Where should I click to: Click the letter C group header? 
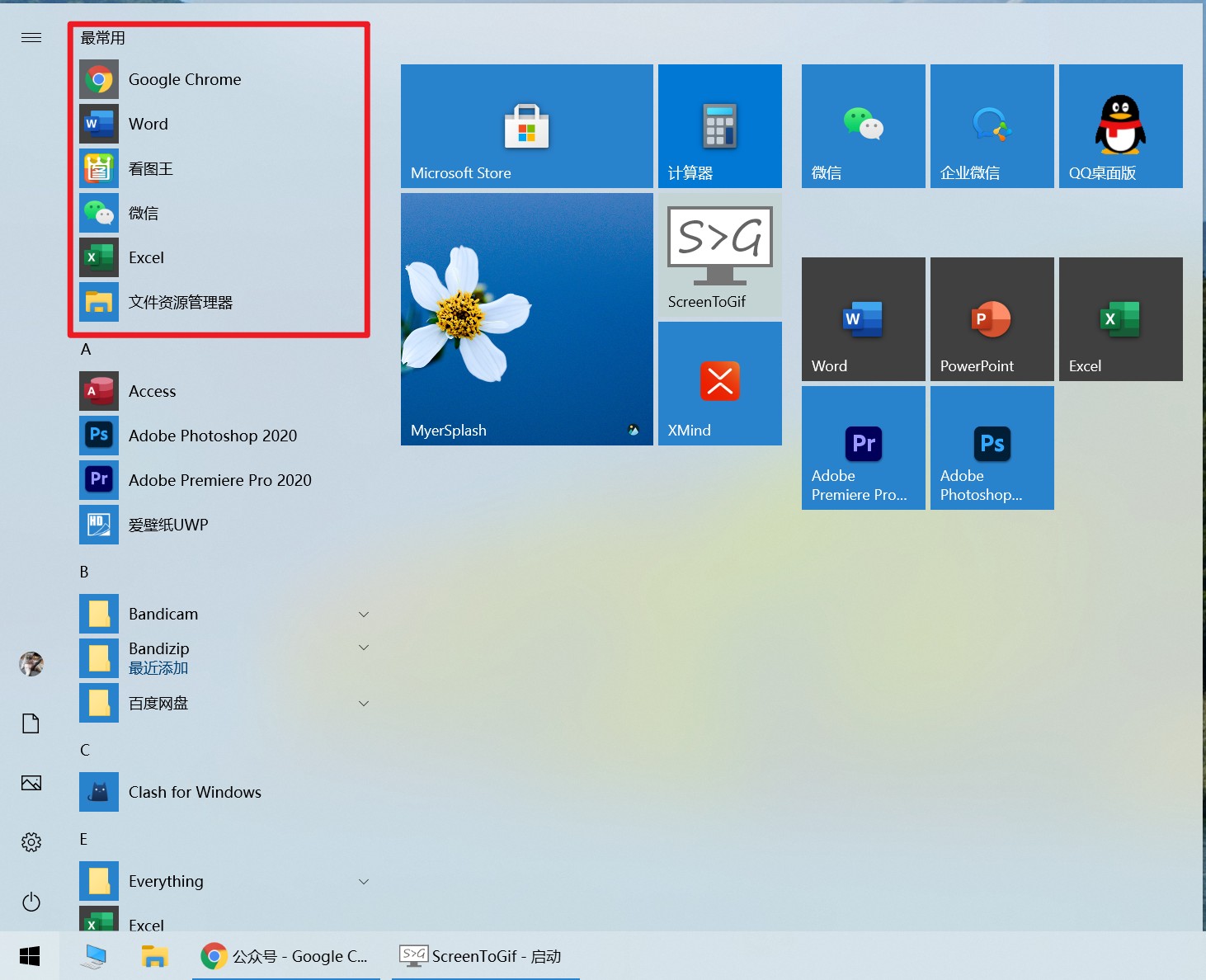pyautogui.click(x=85, y=750)
